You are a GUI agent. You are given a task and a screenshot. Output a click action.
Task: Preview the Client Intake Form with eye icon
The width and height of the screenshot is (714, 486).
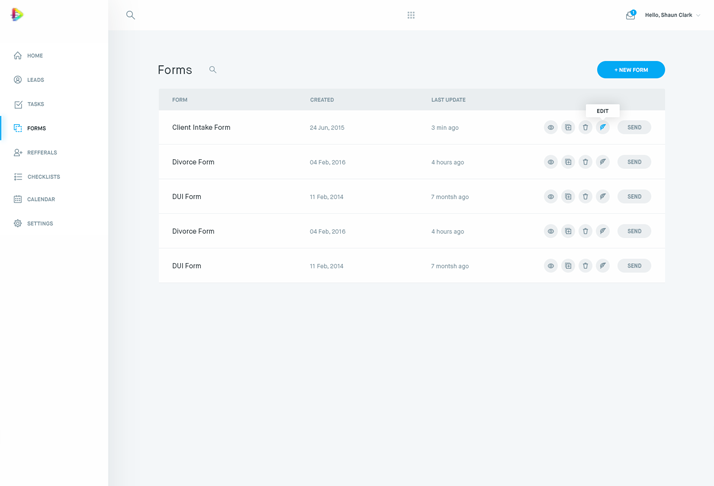[x=550, y=128]
